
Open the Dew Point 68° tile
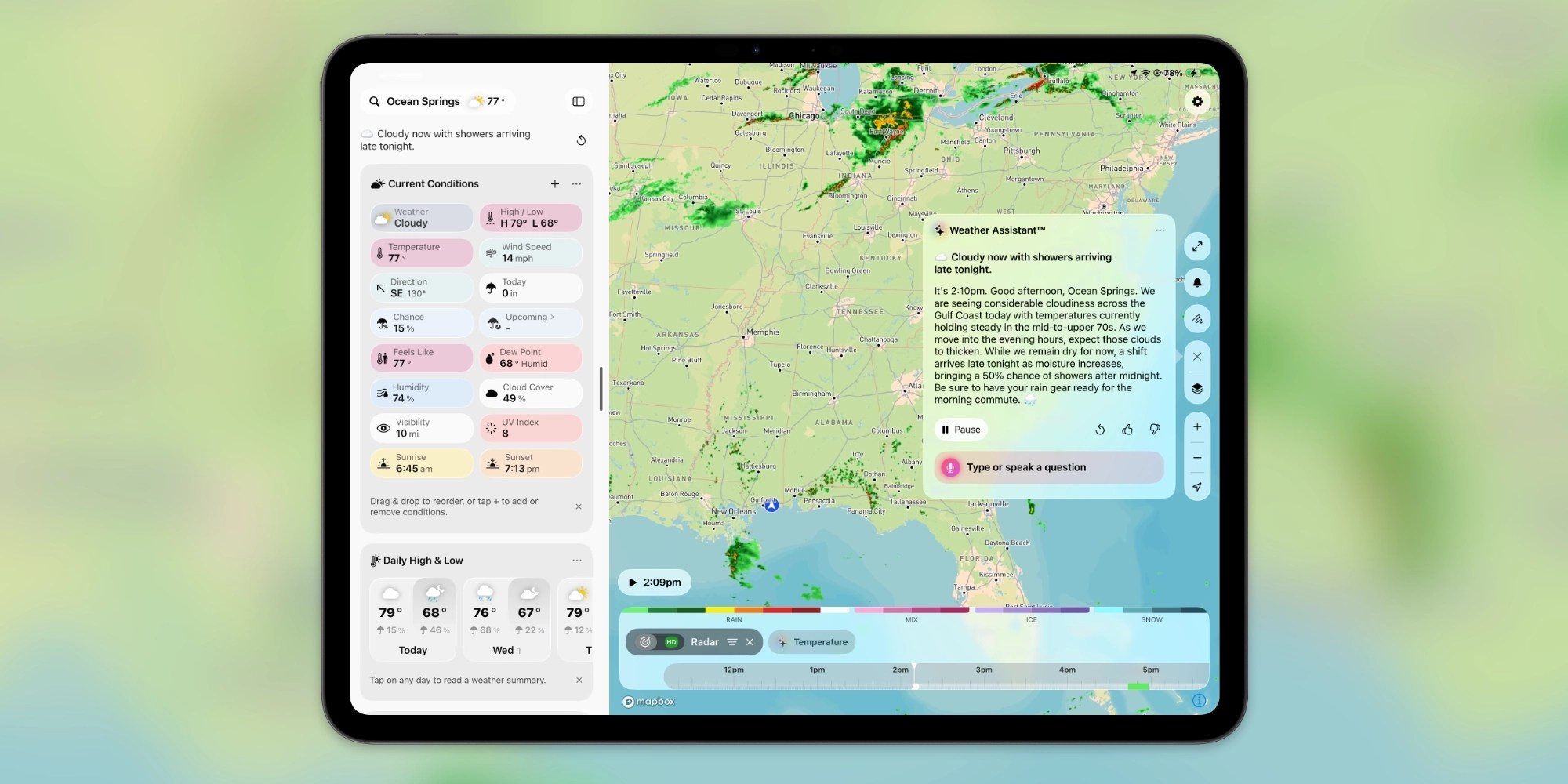coord(531,358)
